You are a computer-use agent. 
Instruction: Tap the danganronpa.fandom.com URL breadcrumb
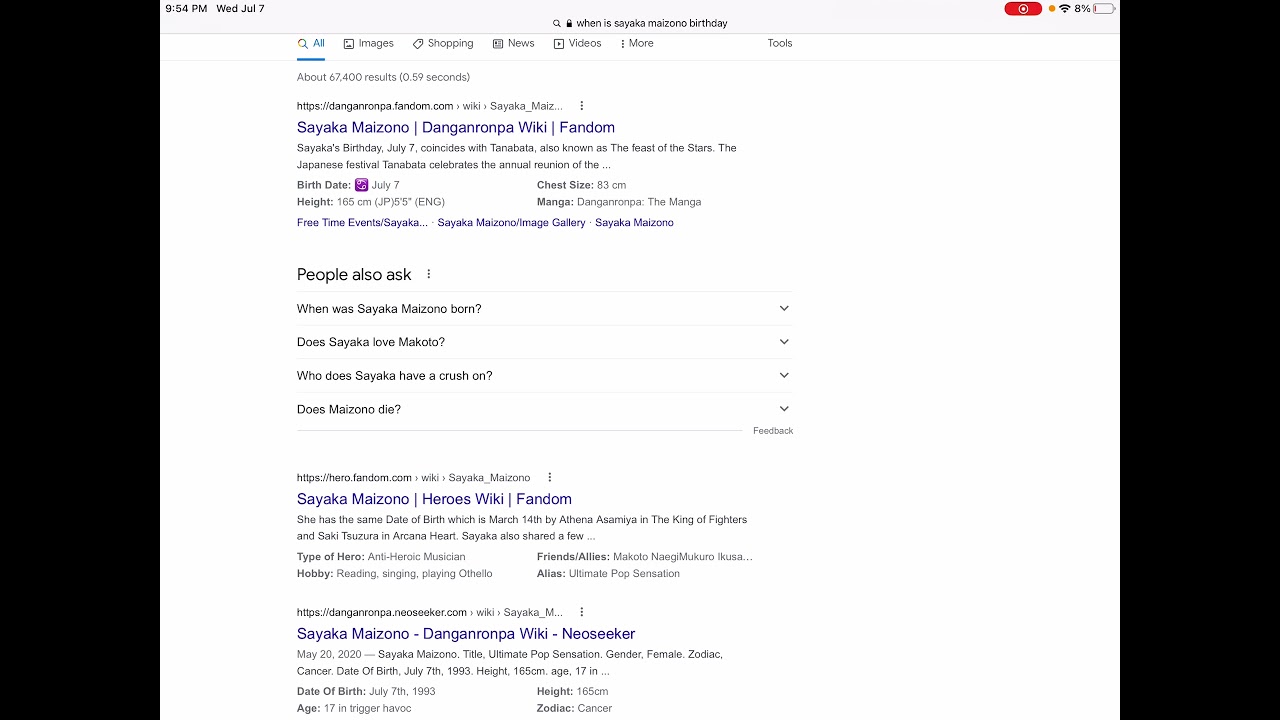click(x=430, y=106)
